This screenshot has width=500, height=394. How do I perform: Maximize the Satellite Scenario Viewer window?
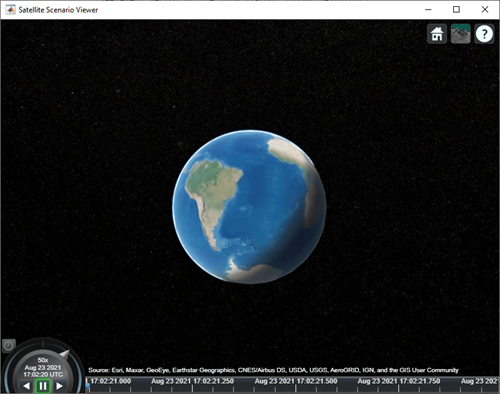(x=456, y=10)
